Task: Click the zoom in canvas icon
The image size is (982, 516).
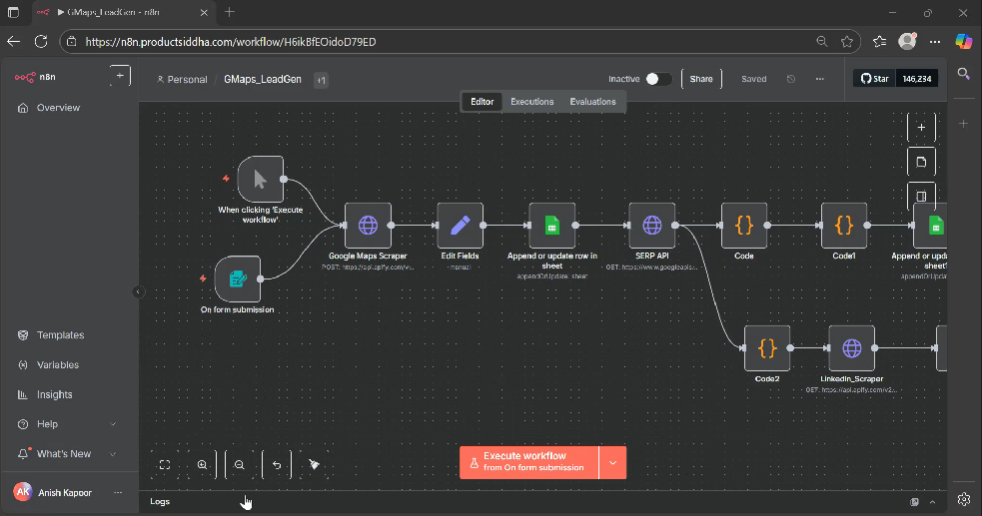Action: click(x=202, y=464)
